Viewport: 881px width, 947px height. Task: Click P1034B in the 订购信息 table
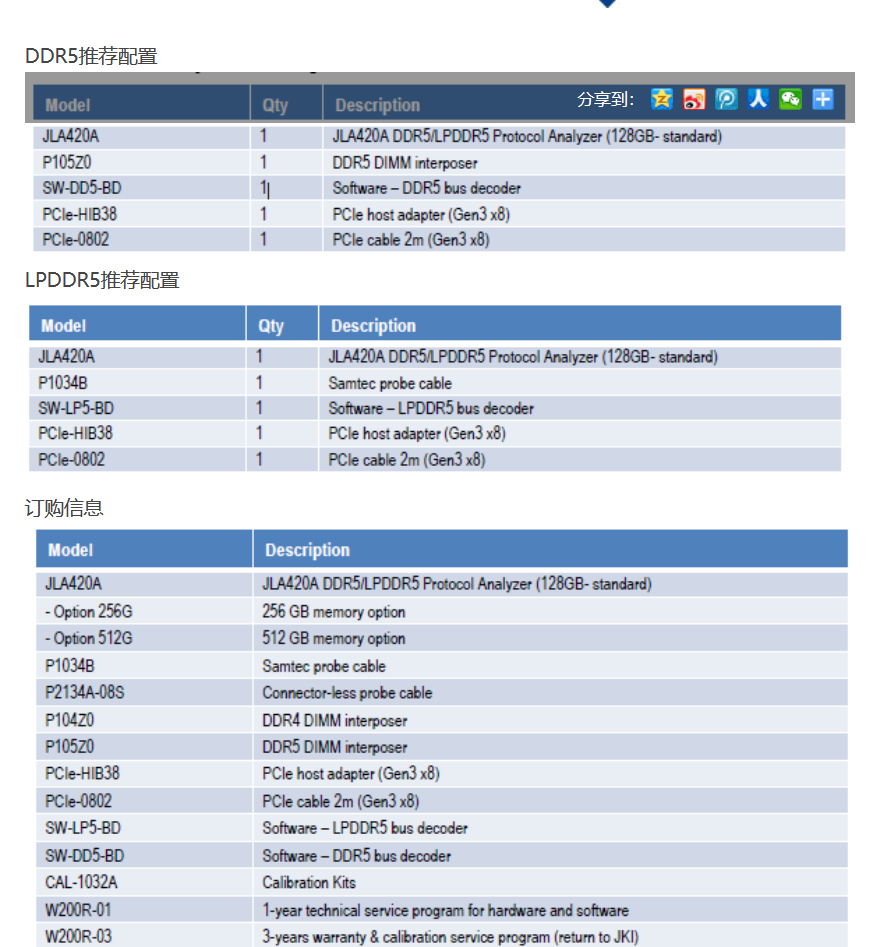(69, 666)
